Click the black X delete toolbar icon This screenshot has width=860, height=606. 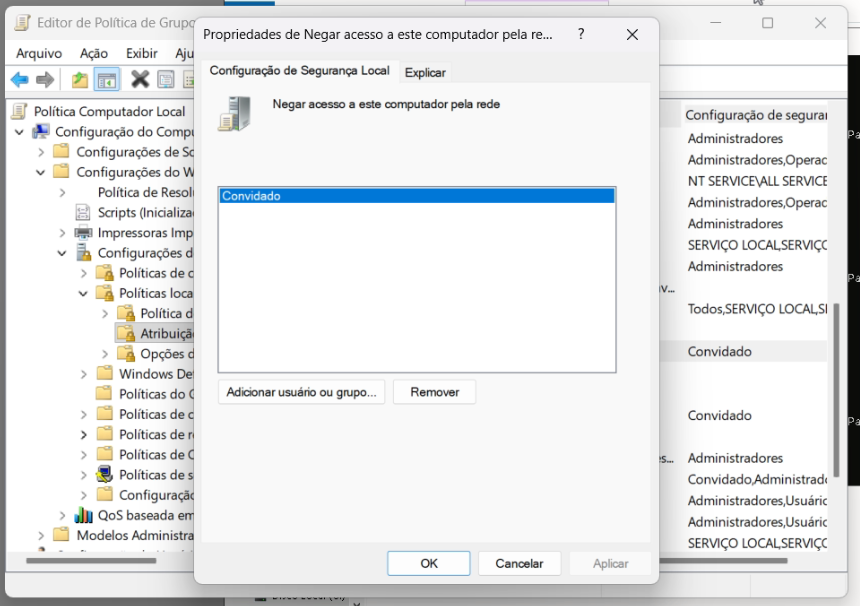click(140, 79)
